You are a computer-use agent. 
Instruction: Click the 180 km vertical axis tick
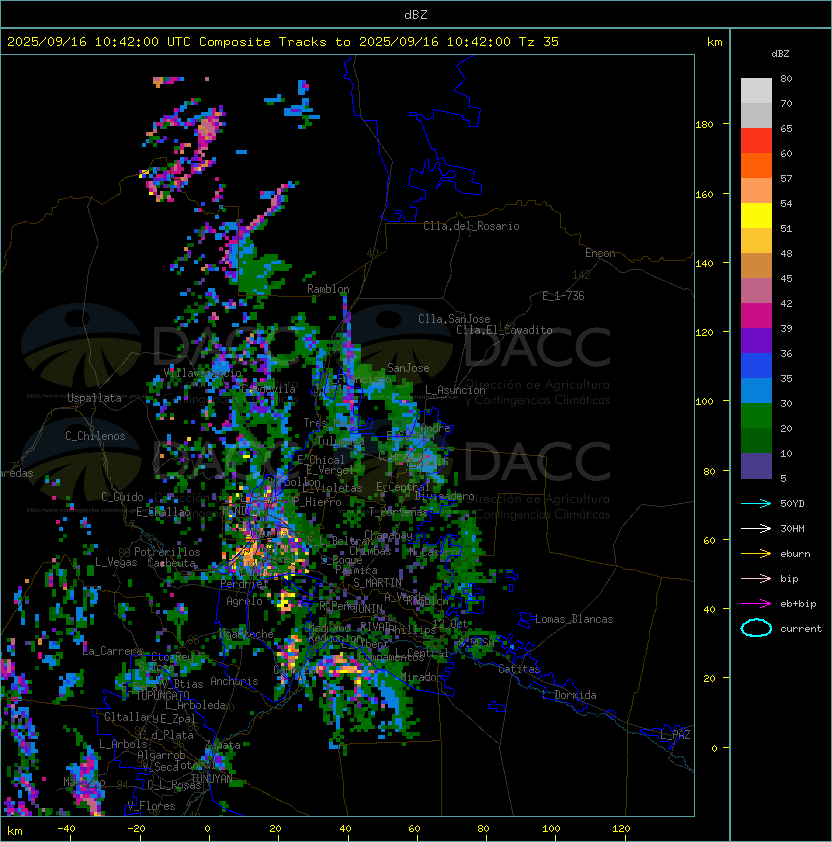(x=704, y=125)
